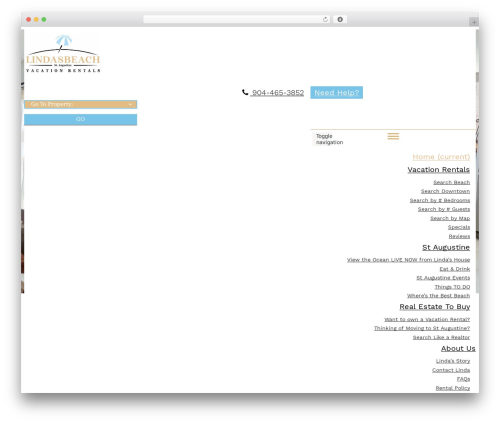Viewport: 500px width, 423px height.
Task: Click the browser download icon
Action: (x=340, y=19)
